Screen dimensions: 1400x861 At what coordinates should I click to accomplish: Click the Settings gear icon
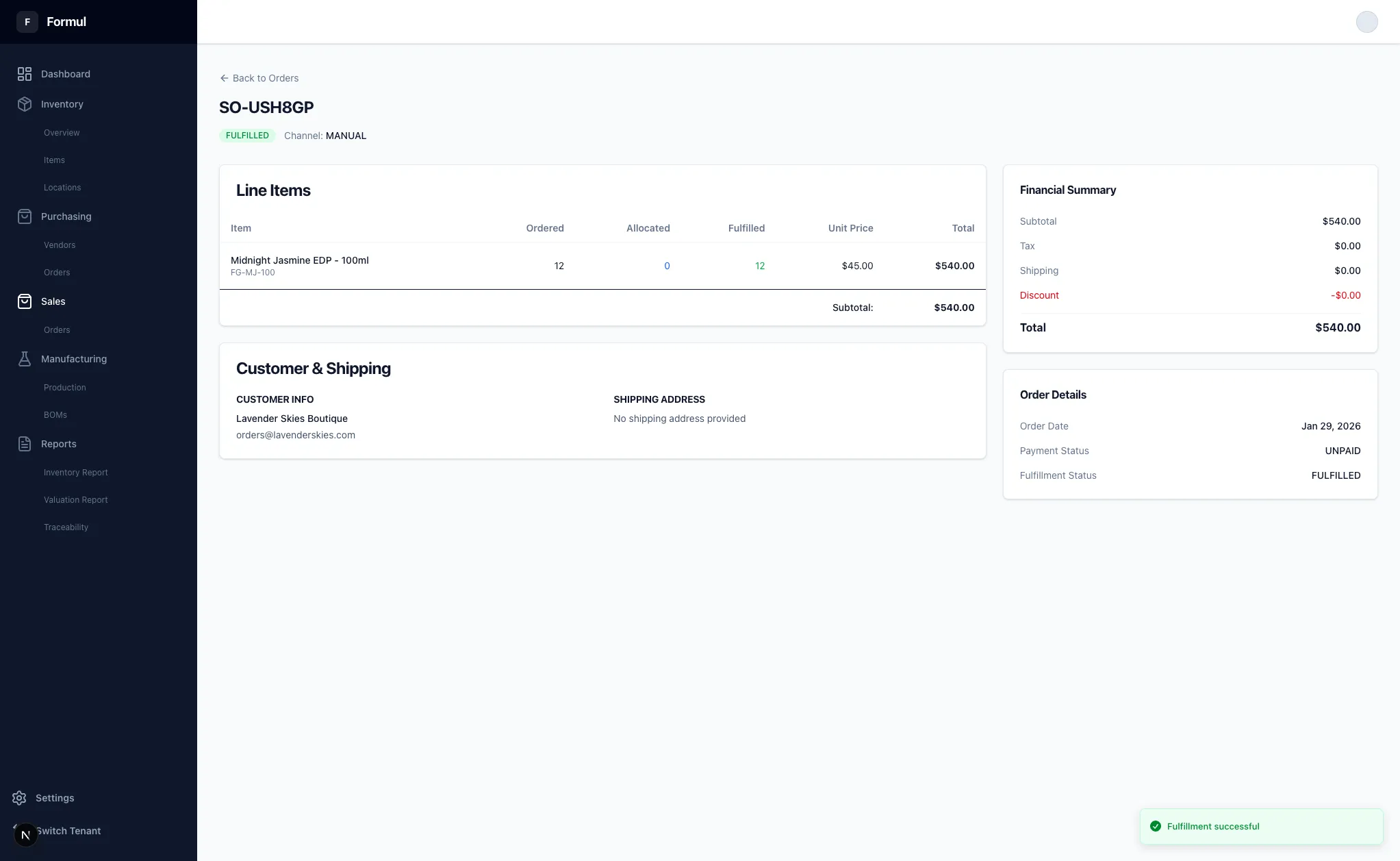point(19,798)
